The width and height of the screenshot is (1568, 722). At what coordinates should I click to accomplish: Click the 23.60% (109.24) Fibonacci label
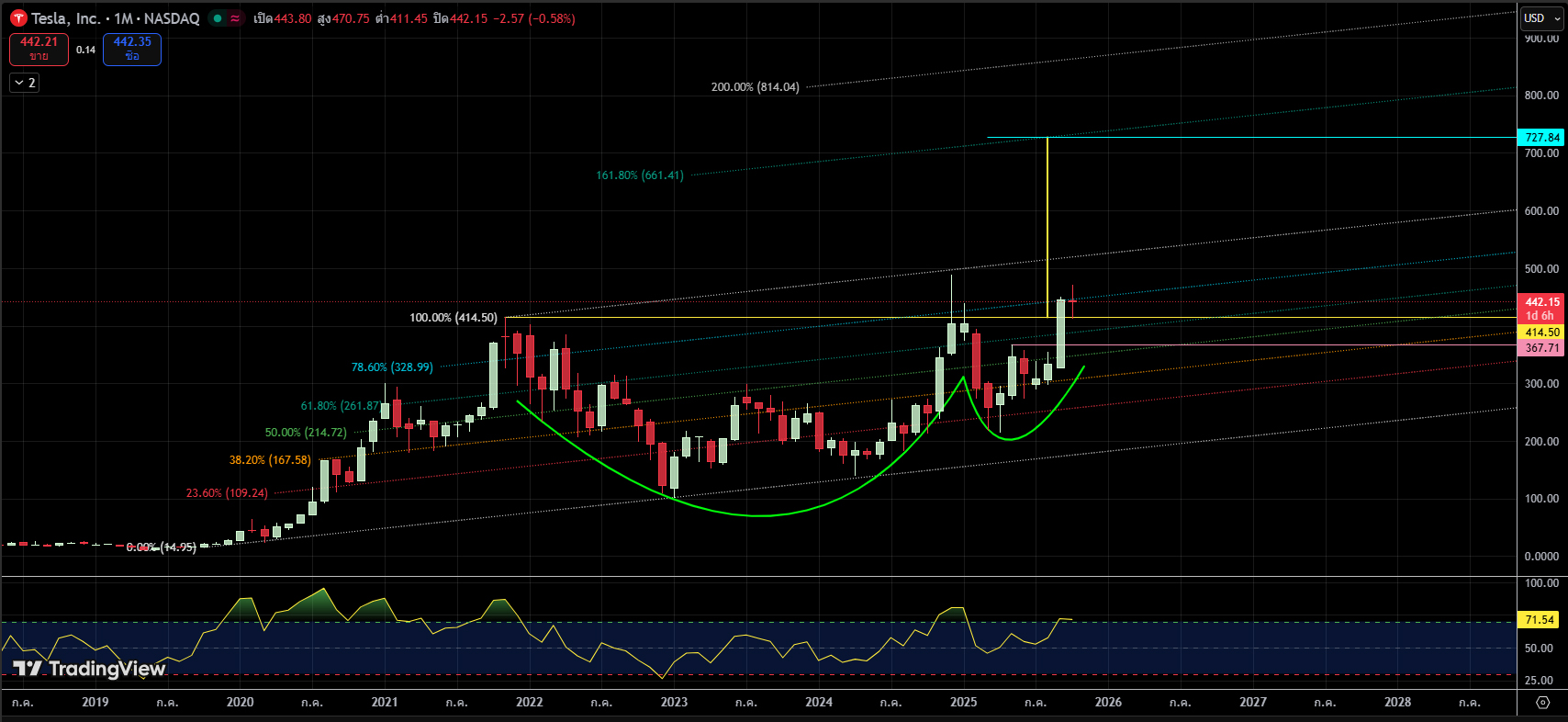227,493
